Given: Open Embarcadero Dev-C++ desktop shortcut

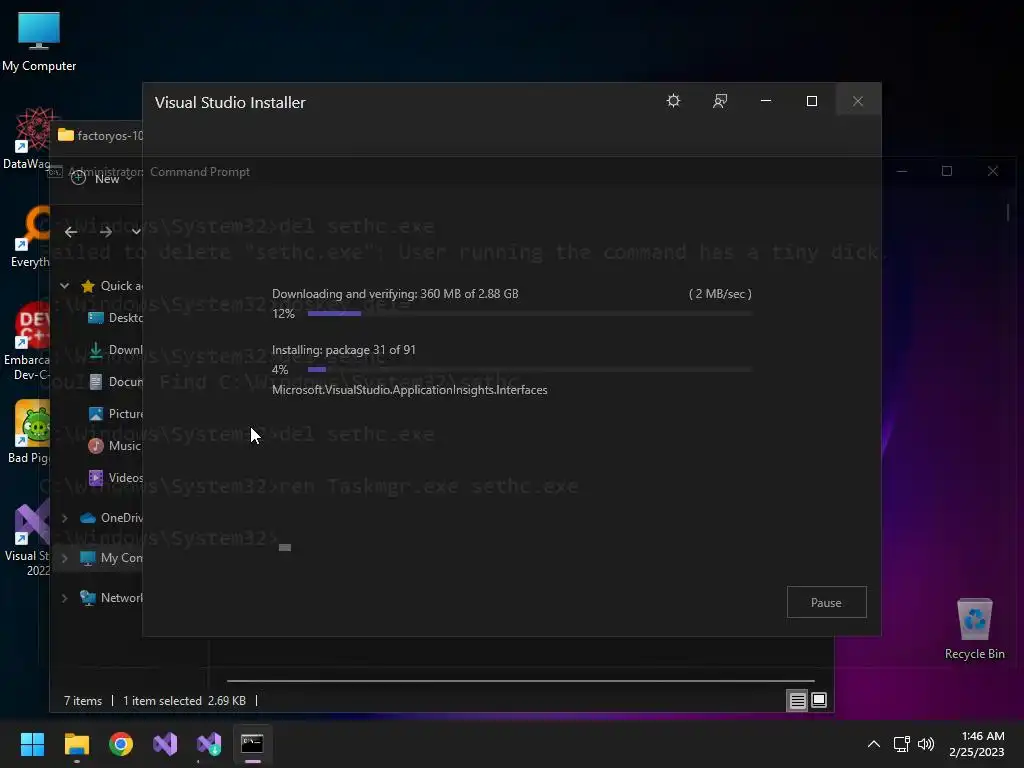Looking at the screenshot, I should point(26,341).
